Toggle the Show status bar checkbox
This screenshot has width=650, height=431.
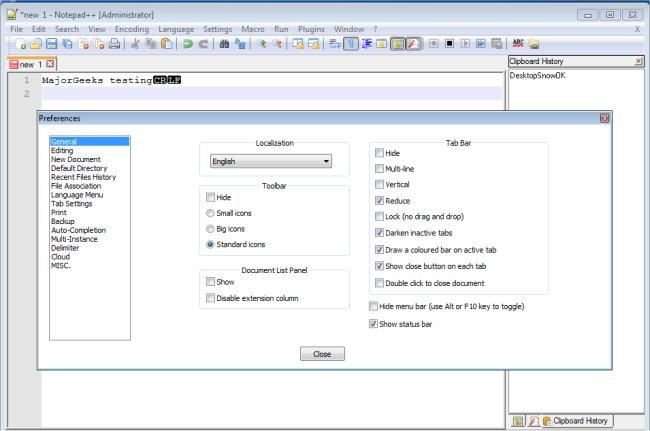(374, 324)
